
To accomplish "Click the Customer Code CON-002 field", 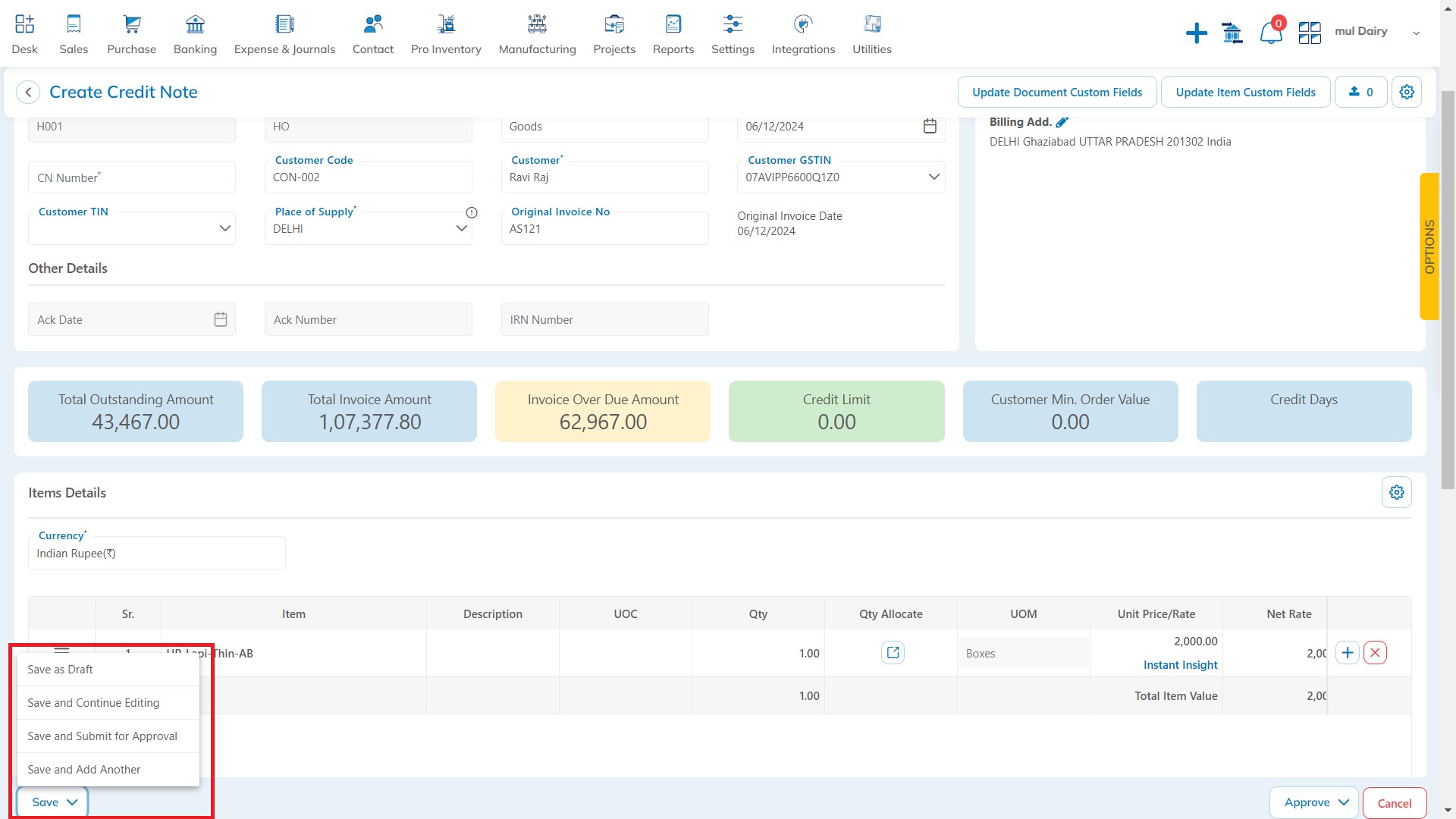I will click(x=368, y=177).
